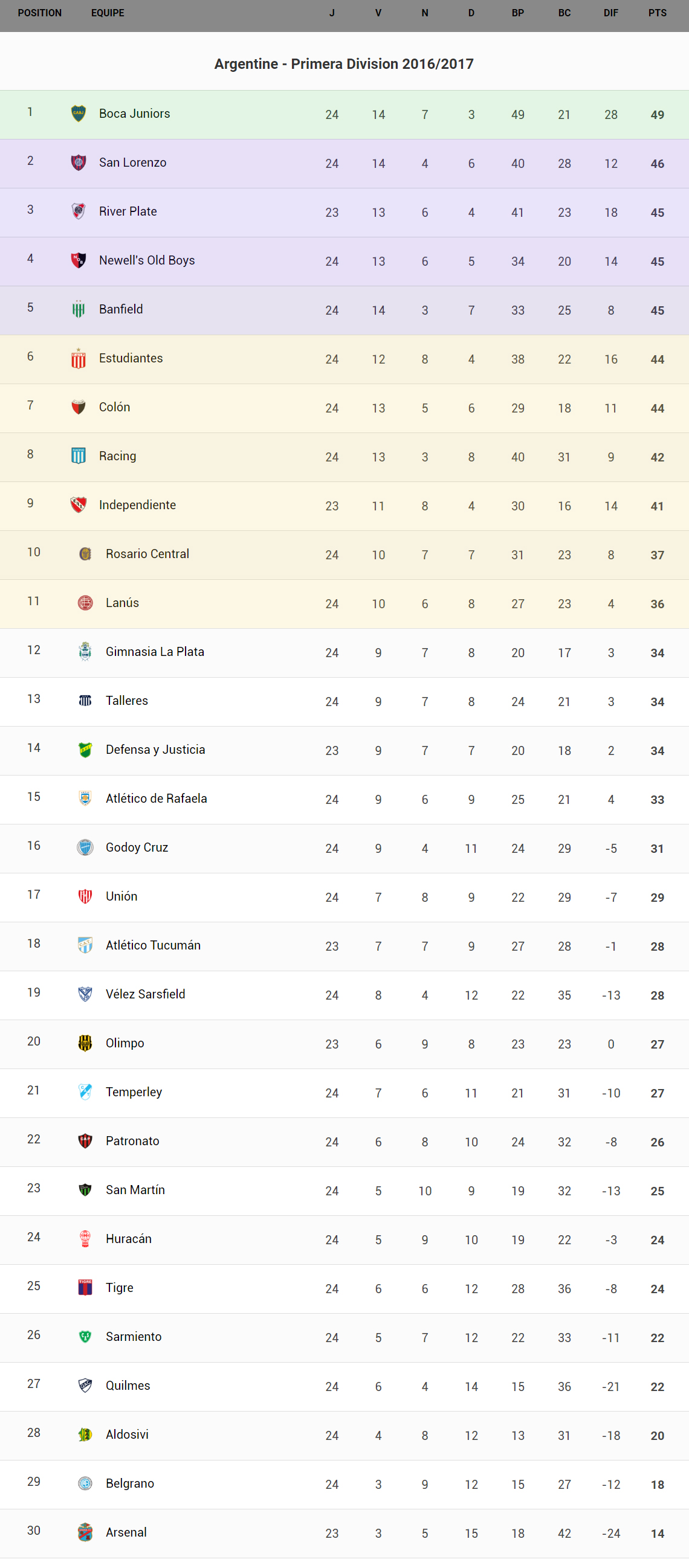Click the PTS column header

pyautogui.click(x=658, y=13)
